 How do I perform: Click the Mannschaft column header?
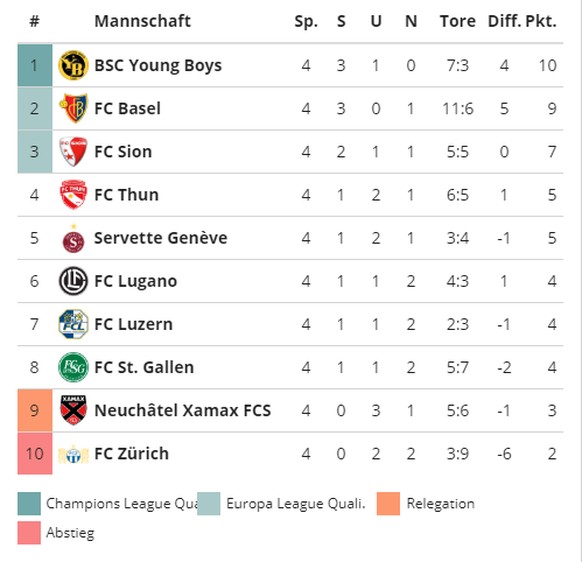pyautogui.click(x=143, y=21)
